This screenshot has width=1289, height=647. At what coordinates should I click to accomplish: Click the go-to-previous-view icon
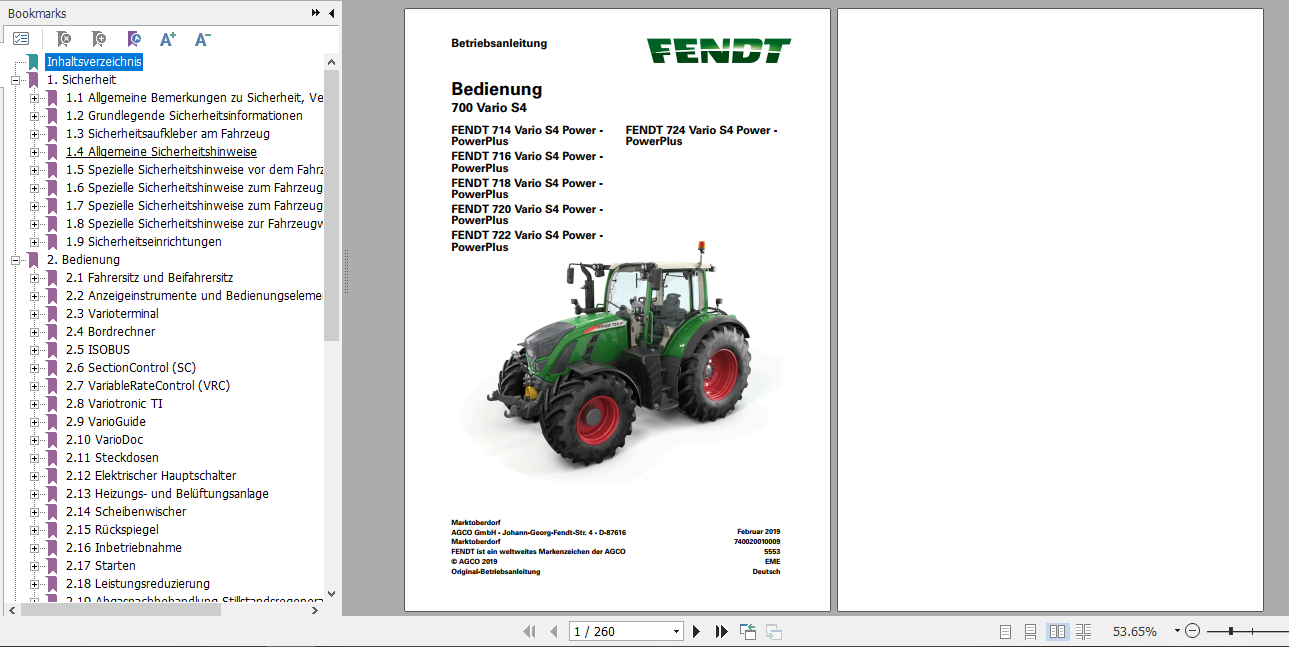point(748,631)
